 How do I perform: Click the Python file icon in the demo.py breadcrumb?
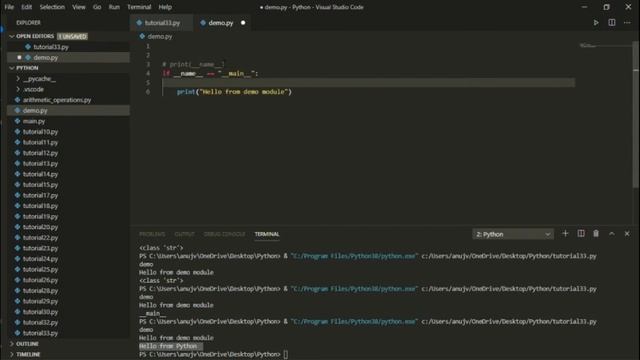coord(142,36)
